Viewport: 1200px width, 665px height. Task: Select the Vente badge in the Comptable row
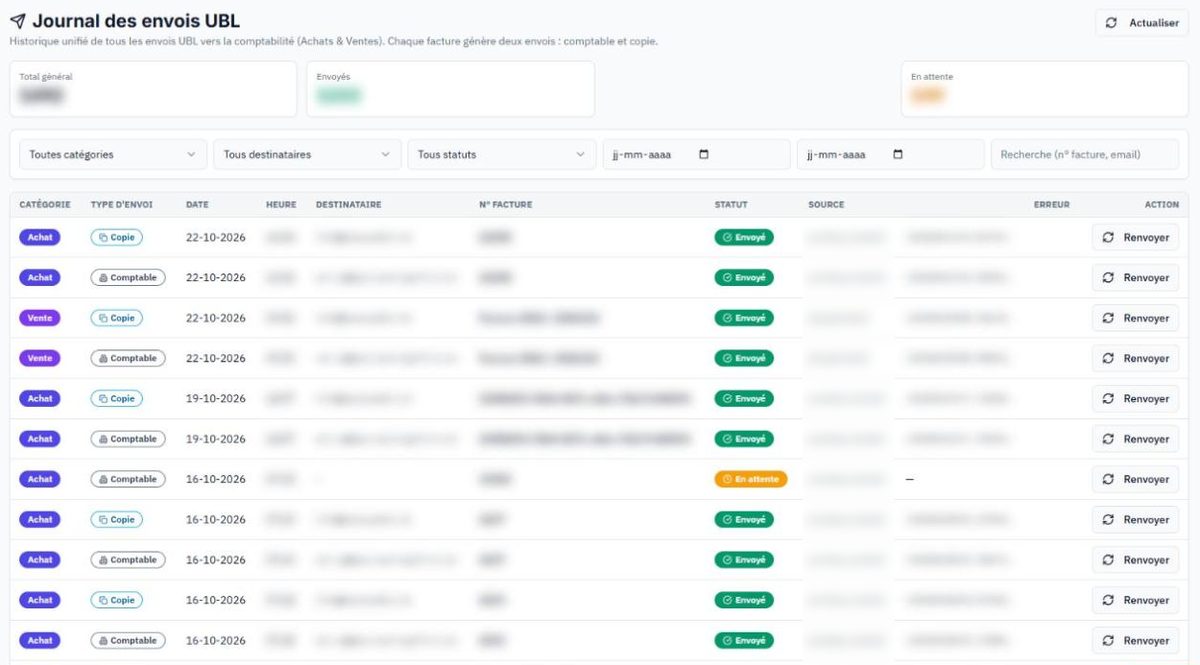[x=40, y=358]
